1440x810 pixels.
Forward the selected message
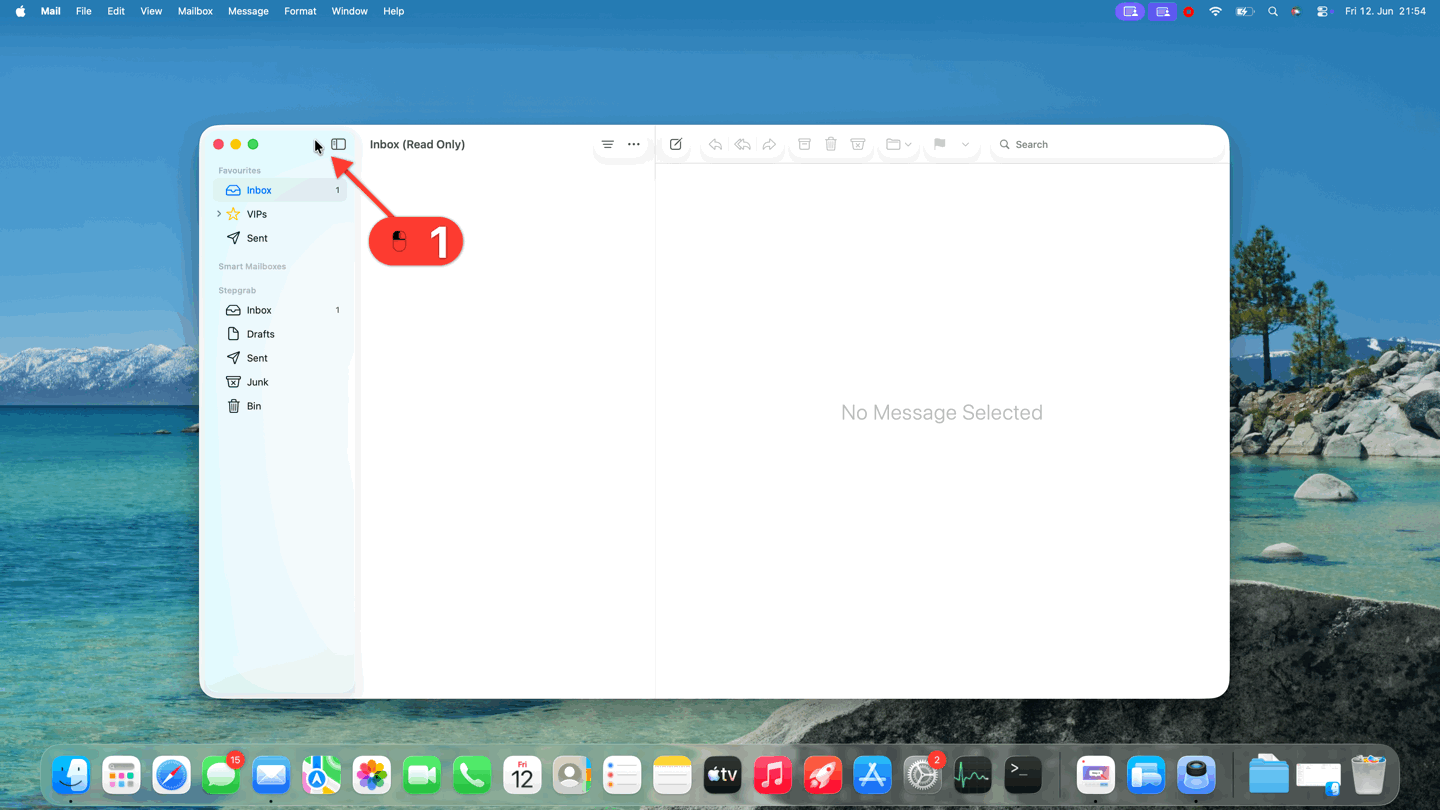point(769,144)
